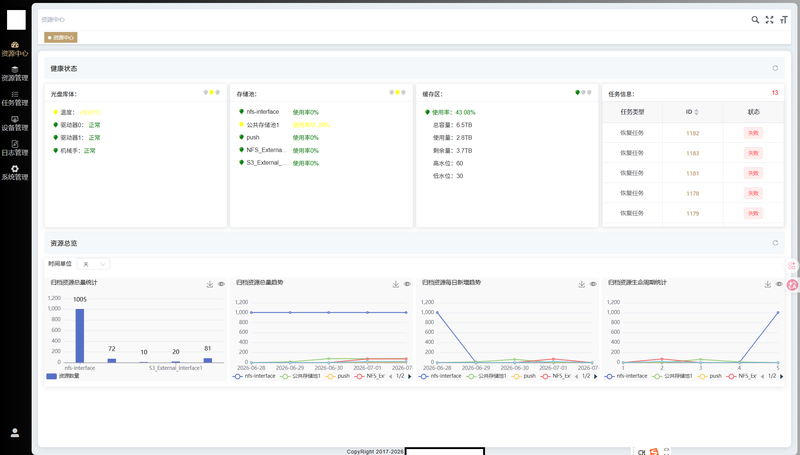
Task: Select the 资源中心 tag tab
Action: click(x=61, y=37)
